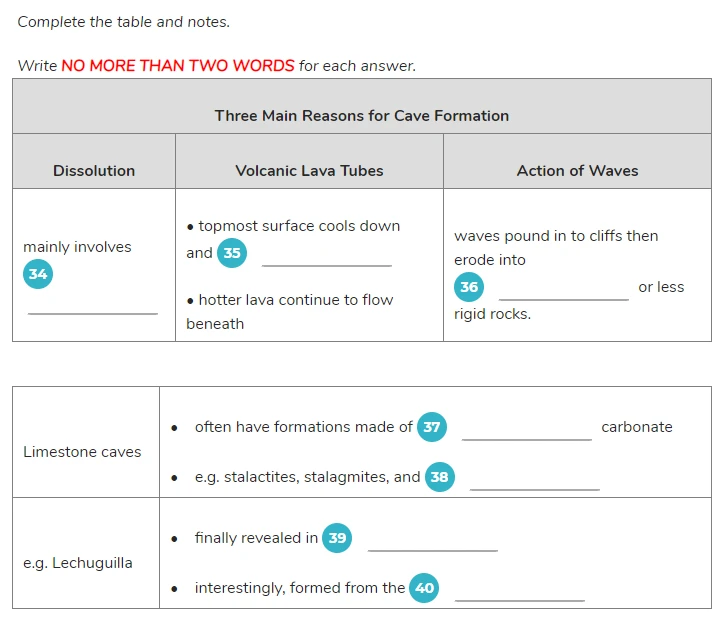Screen dimensions: 722x621
Task: Click the 'Limestone caves' row label
Action: click(x=82, y=452)
